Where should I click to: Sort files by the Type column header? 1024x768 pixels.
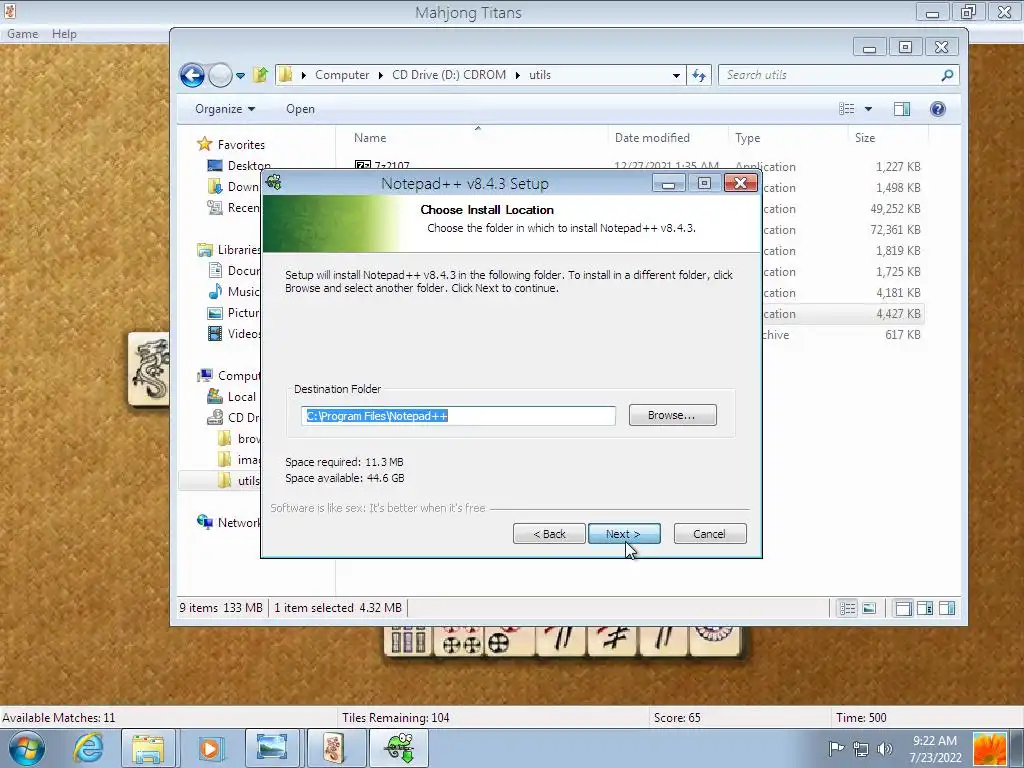747,138
